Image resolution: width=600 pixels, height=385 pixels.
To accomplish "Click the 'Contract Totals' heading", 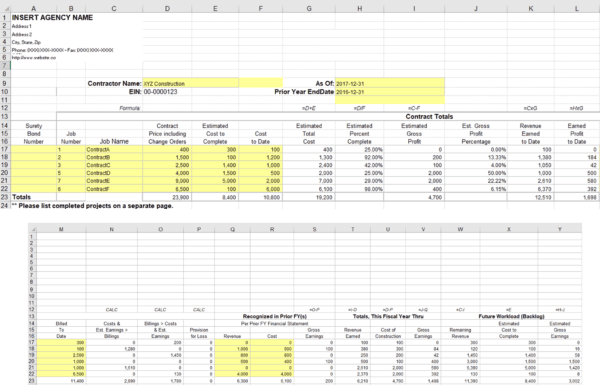I will pos(429,116).
